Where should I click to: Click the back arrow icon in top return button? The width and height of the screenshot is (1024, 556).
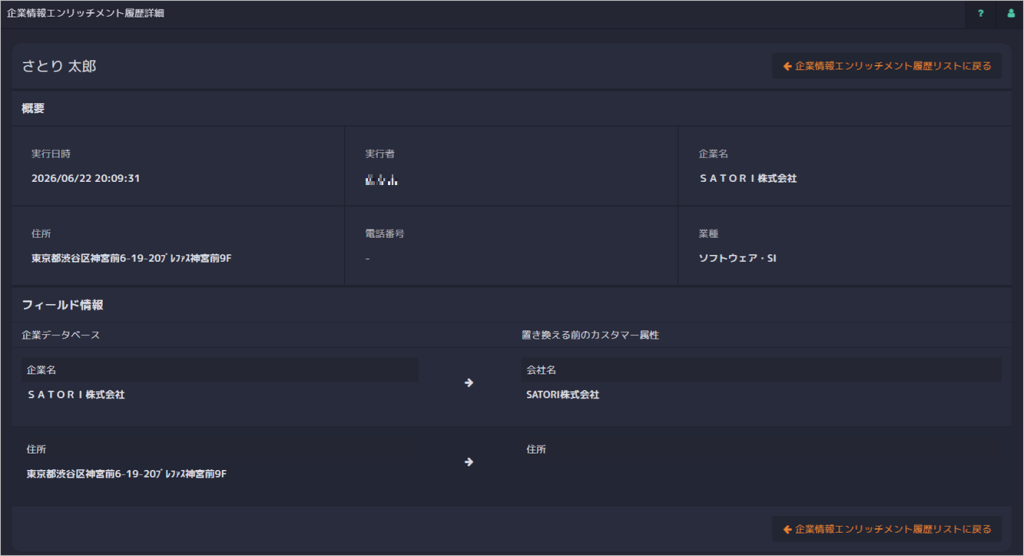(787, 66)
